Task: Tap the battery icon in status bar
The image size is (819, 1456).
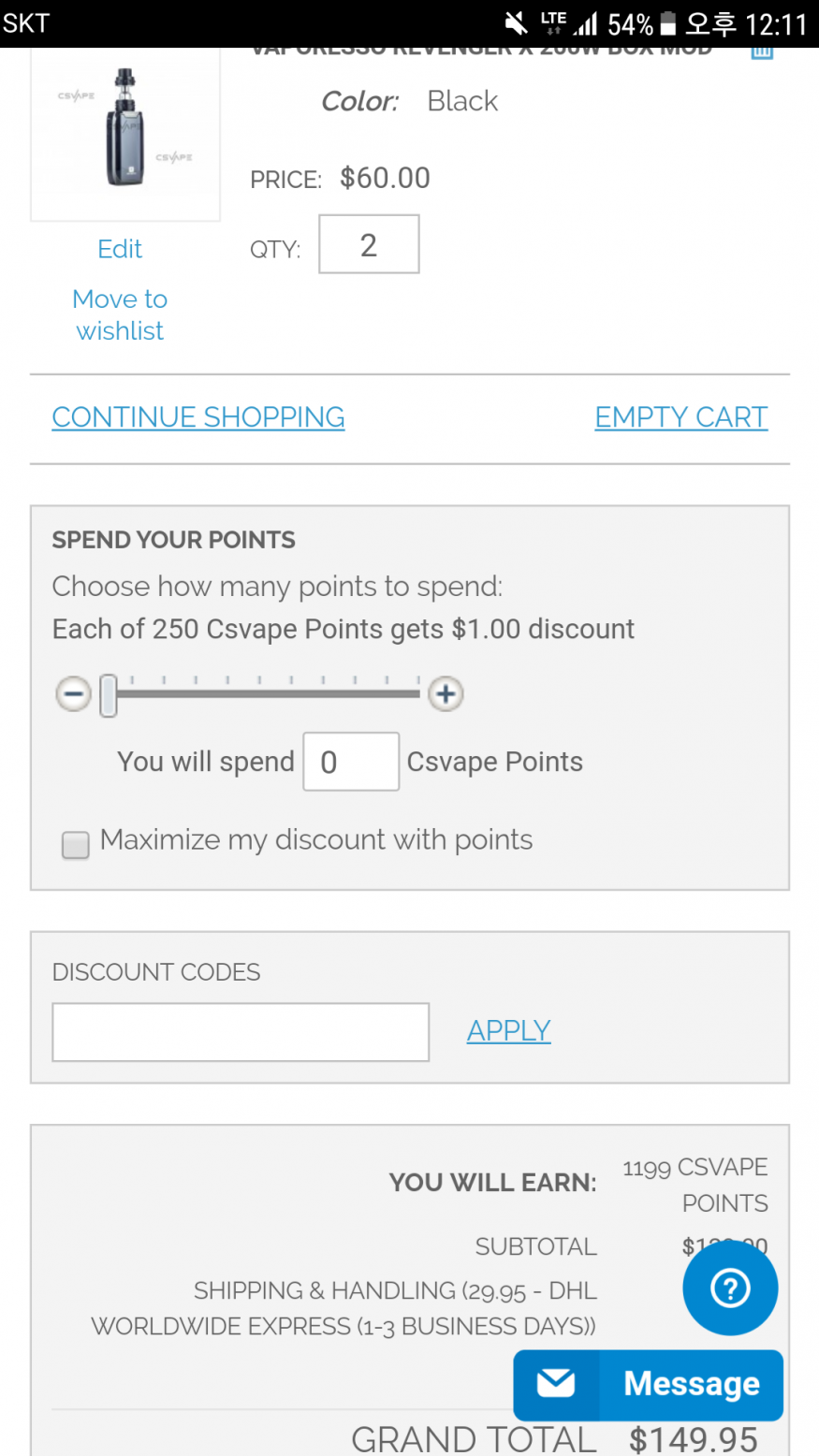Action: (667, 23)
